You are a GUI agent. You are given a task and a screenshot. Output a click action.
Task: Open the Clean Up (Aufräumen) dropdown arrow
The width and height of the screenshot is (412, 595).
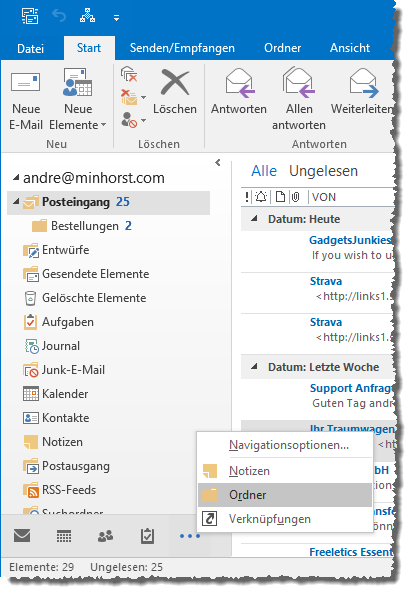pos(143,97)
